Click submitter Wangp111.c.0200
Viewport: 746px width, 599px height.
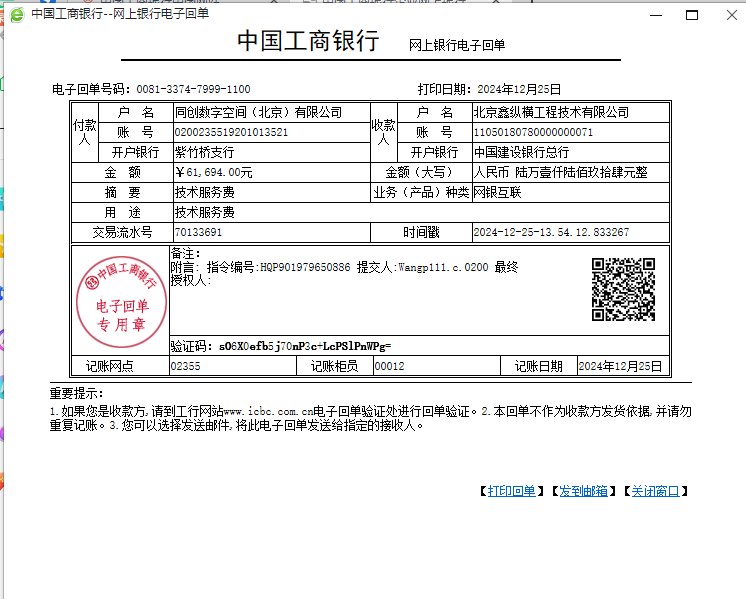coord(443,267)
